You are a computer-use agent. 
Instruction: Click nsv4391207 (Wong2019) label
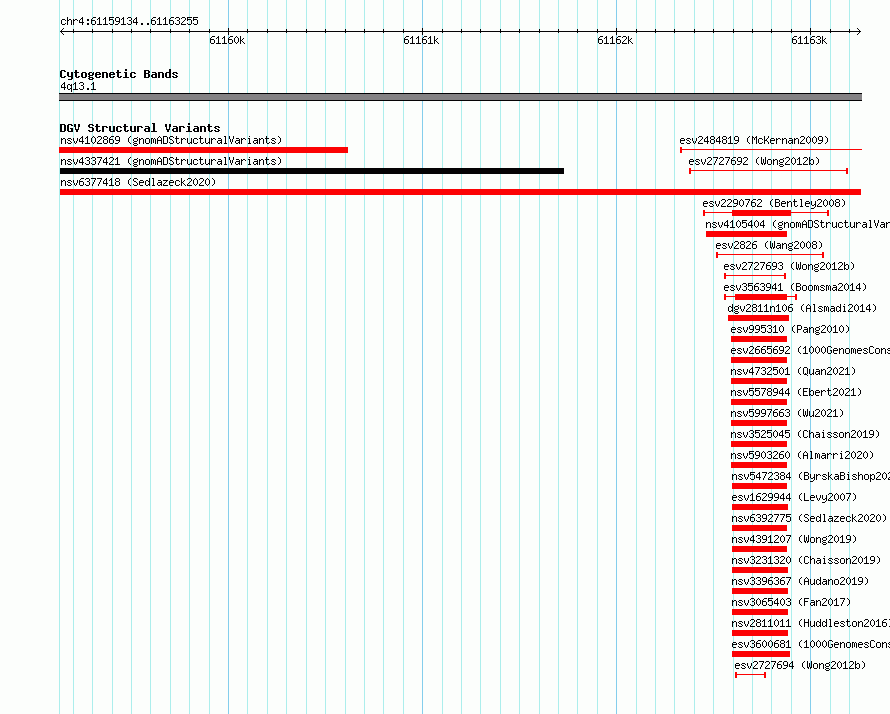[794, 539]
